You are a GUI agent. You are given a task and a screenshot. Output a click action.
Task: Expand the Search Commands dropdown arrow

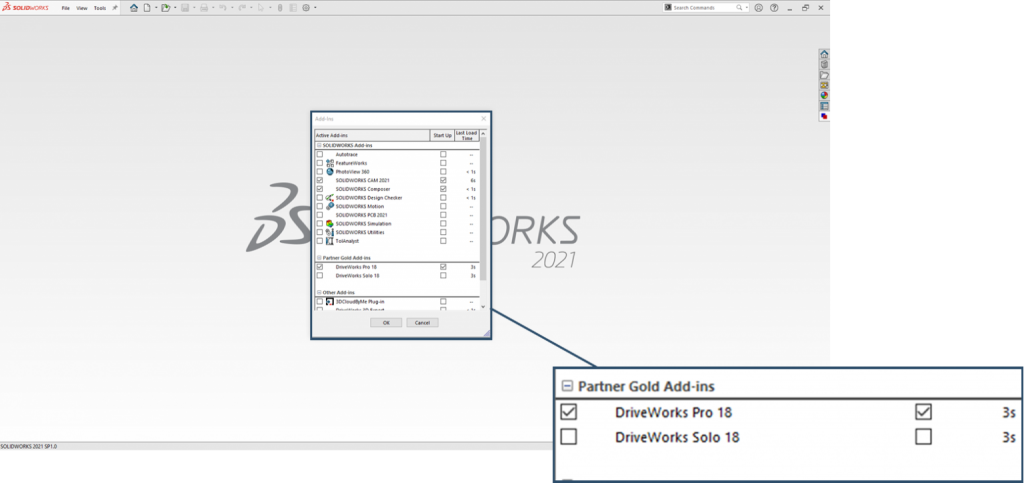click(x=746, y=8)
